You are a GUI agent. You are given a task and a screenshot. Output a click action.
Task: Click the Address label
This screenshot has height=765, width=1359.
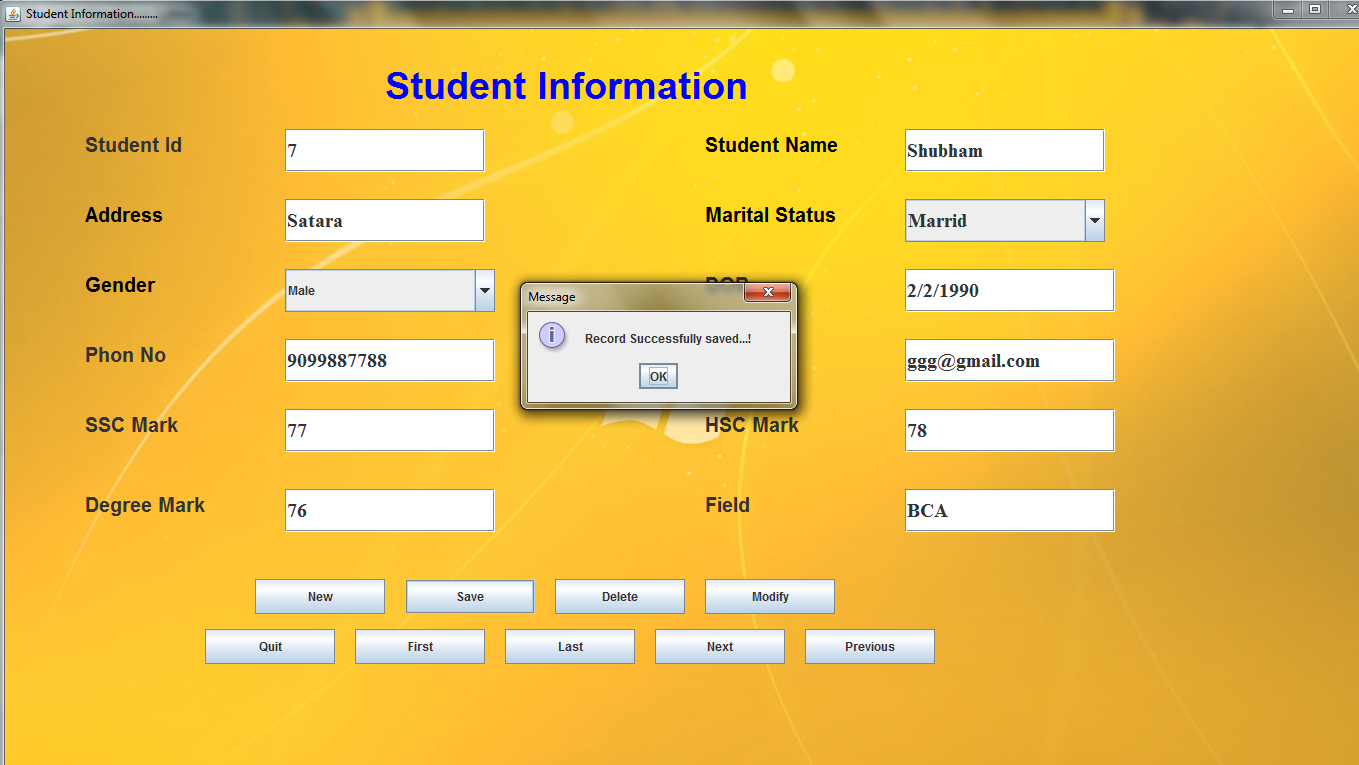[124, 215]
